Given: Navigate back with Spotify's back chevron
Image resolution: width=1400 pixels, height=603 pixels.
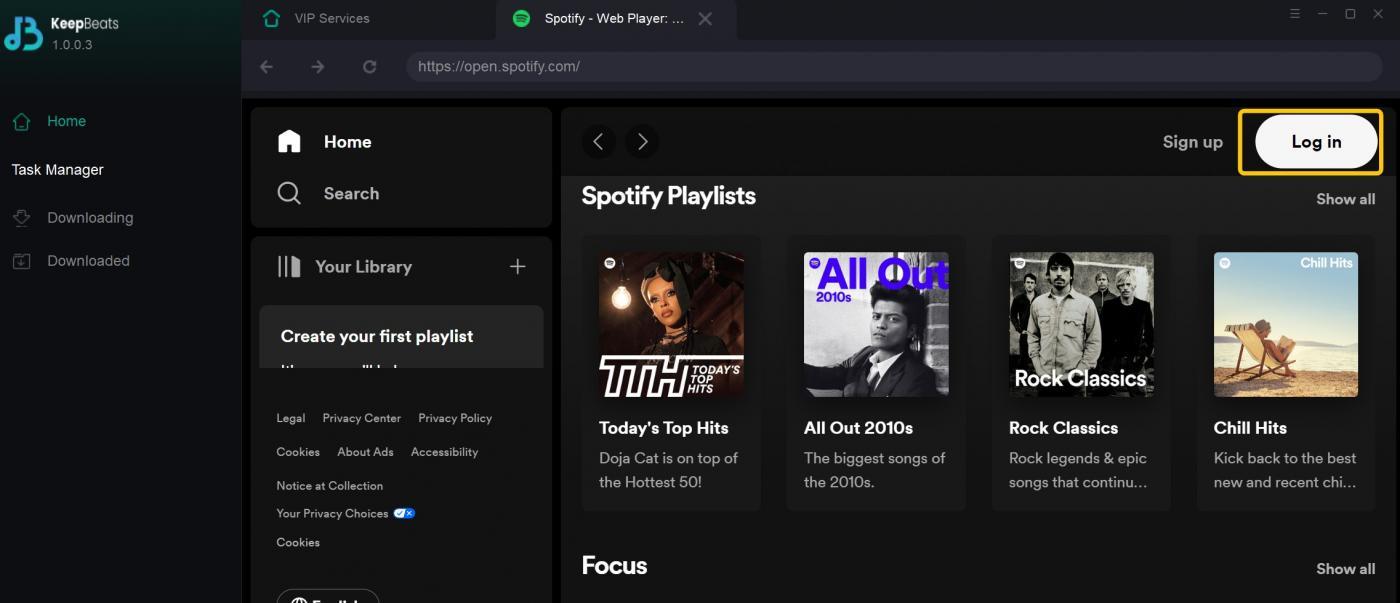Looking at the screenshot, I should coord(598,141).
